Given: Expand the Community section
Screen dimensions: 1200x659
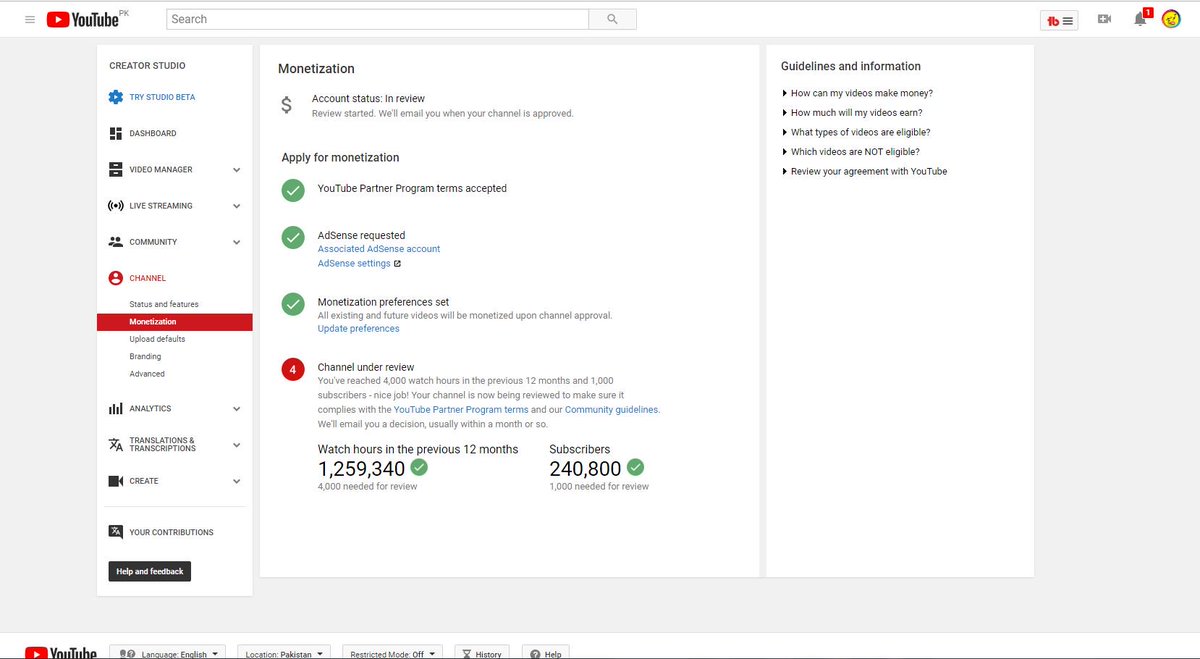Looking at the screenshot, I should (237, 242).
